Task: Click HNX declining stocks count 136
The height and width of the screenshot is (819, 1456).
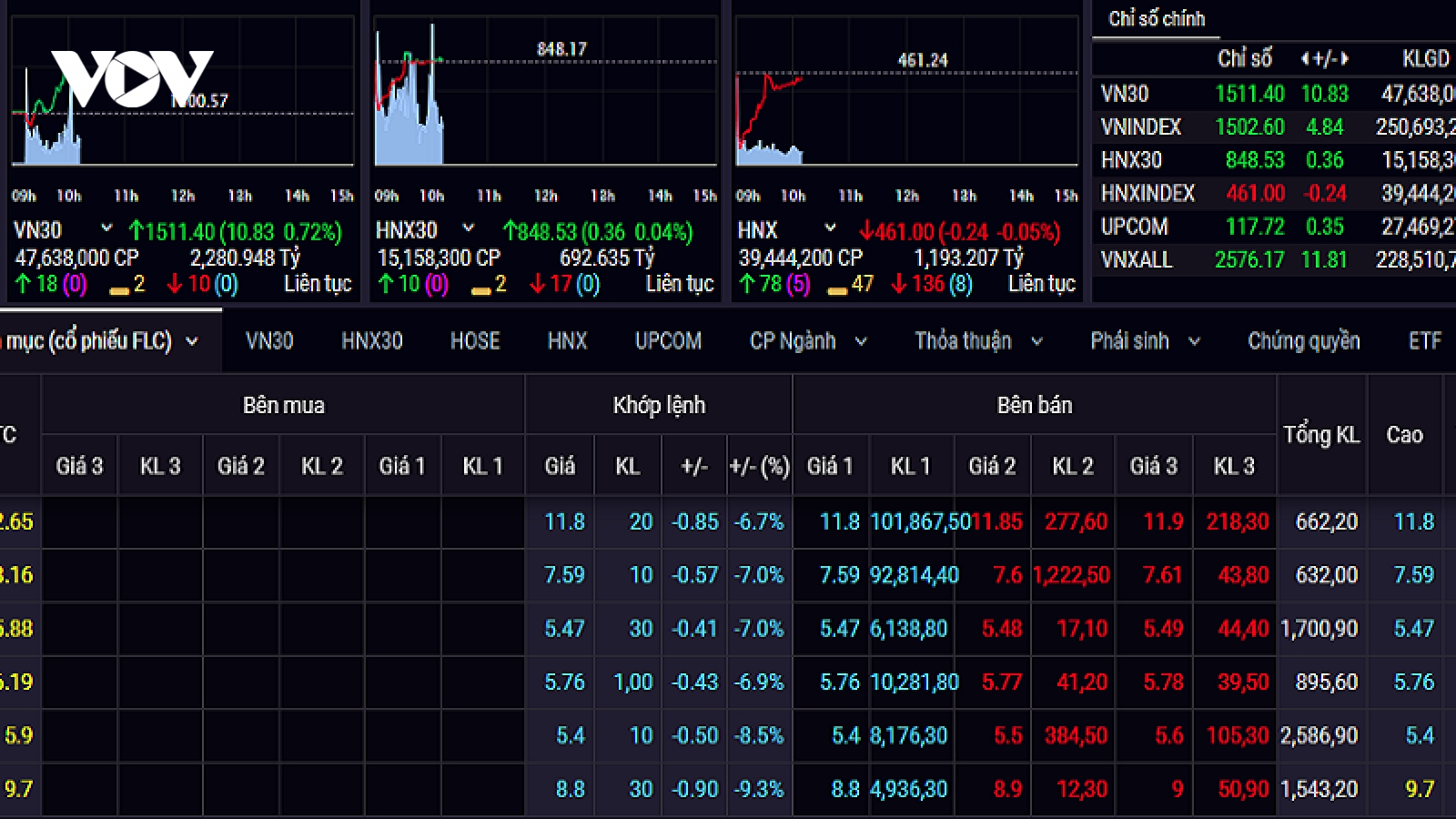Action: pos(927,284)
